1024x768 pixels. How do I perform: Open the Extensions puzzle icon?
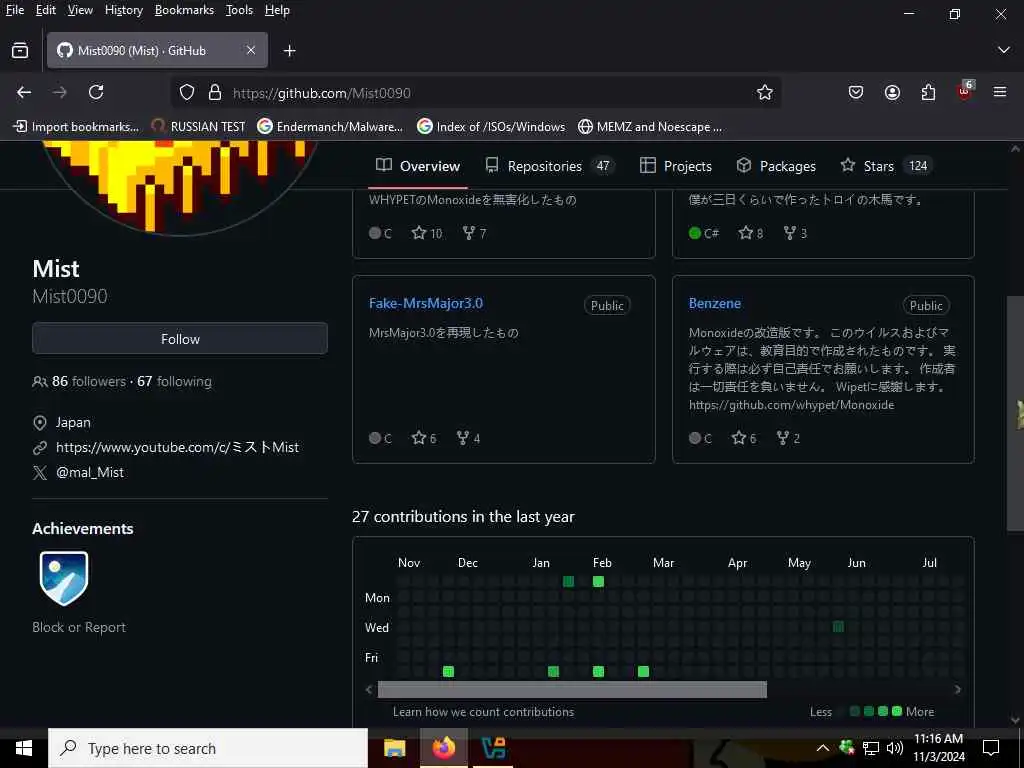[x=928, y=93]
